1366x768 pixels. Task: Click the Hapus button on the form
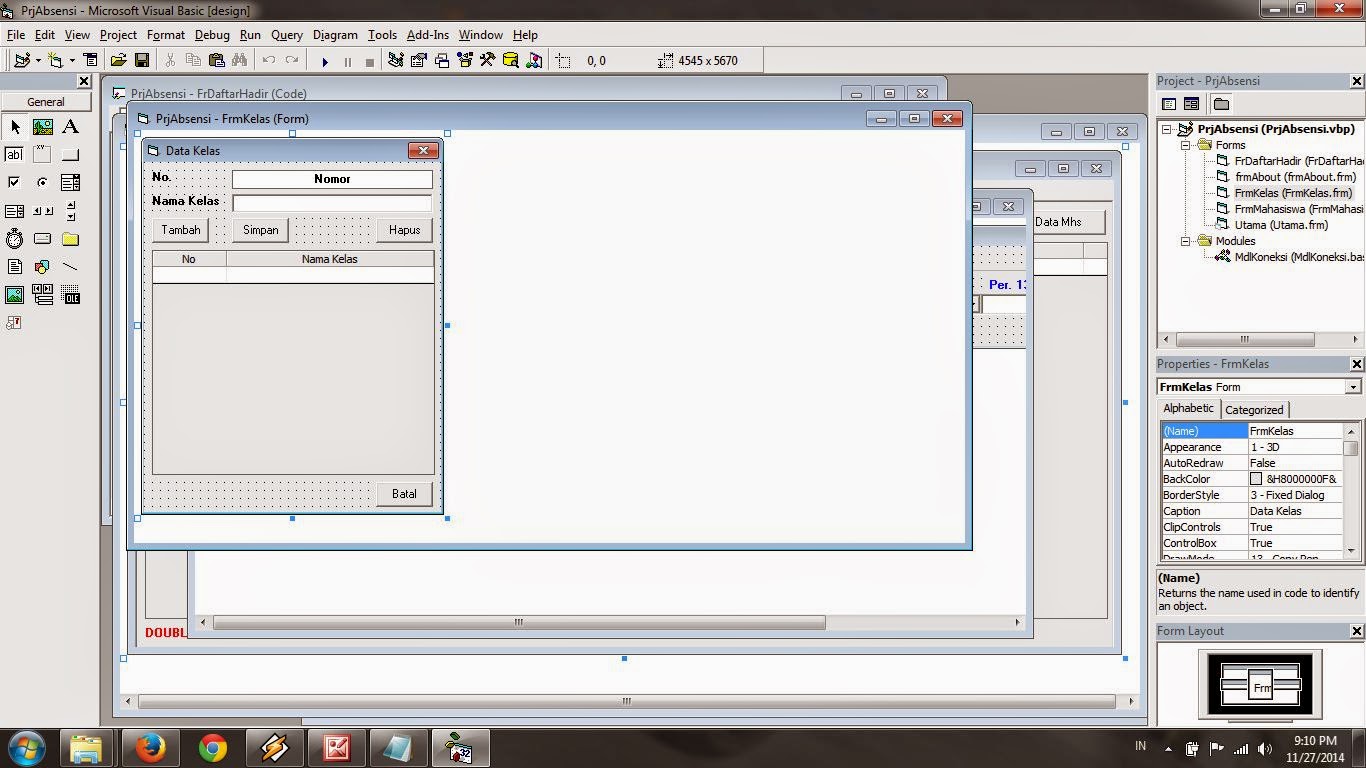pos(405,230)
